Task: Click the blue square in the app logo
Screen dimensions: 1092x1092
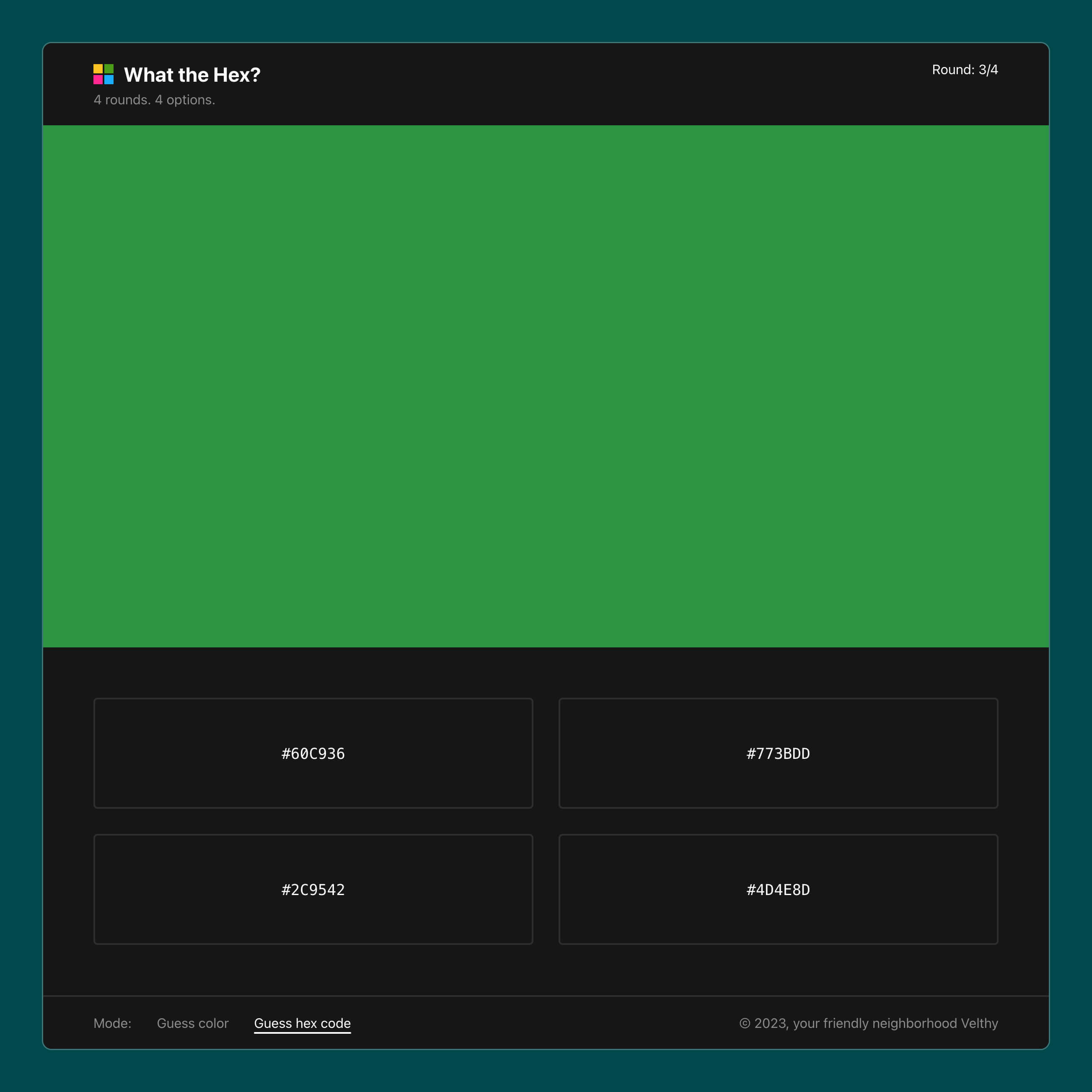Action: 109,80
